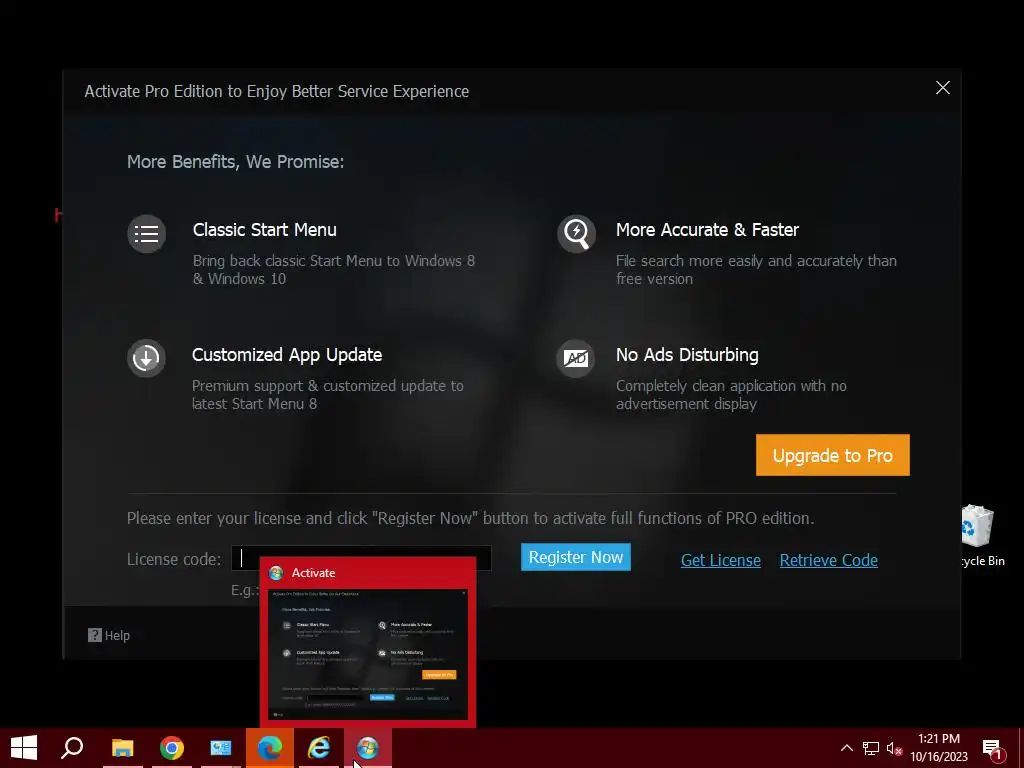
Task: Click the No Ads Disturbing AD icon
Action: point(576,358)
